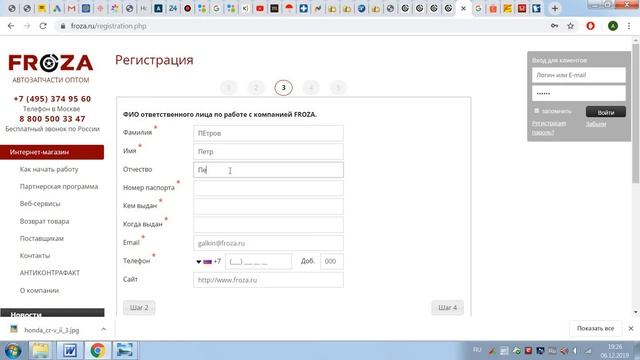640x360 pixels.
Task: Open 'Веб-сервисы' in the sidebar
Action: coord(40,203)
